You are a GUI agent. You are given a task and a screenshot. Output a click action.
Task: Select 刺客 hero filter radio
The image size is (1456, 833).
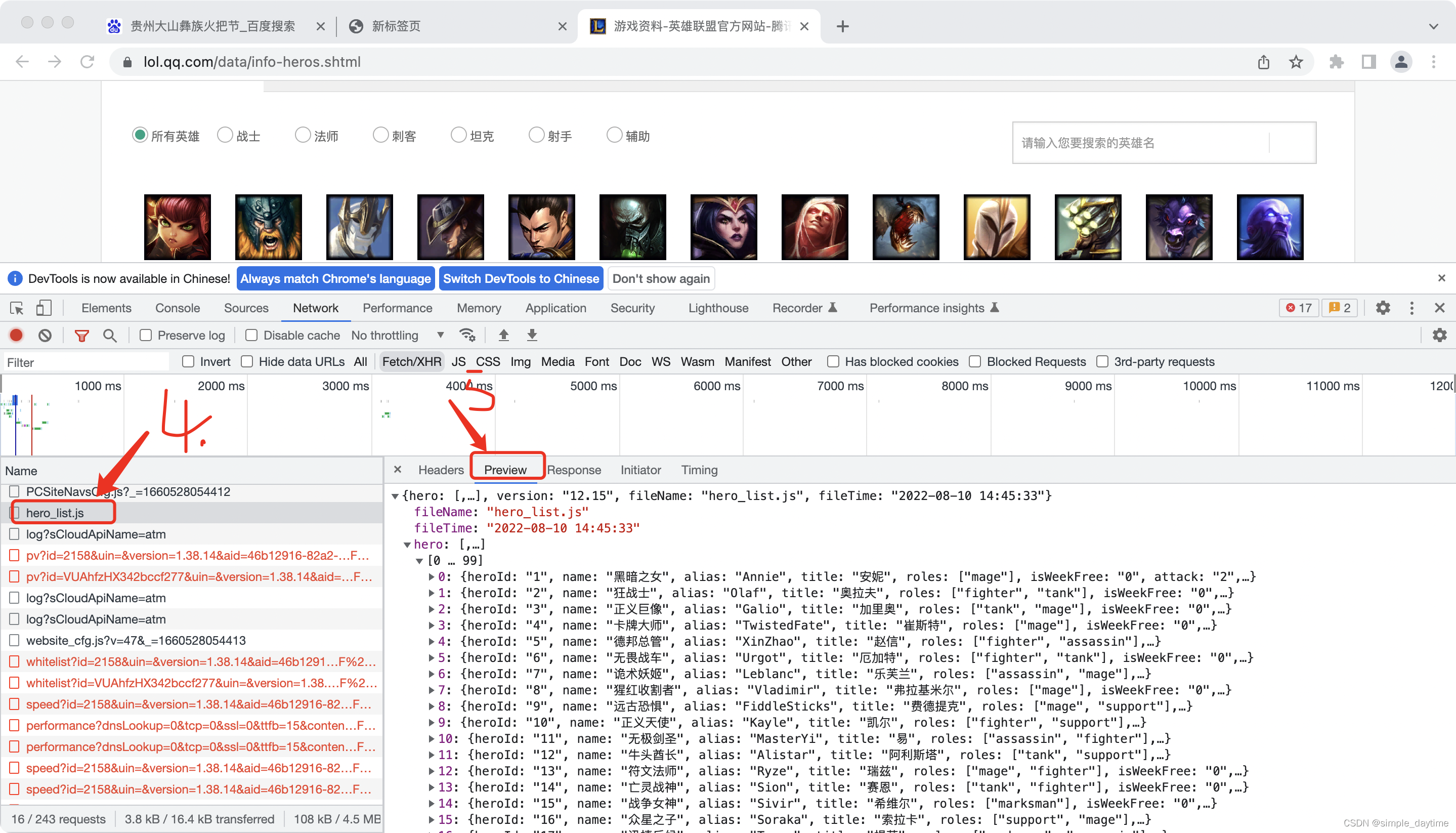(x=380, y=135)
